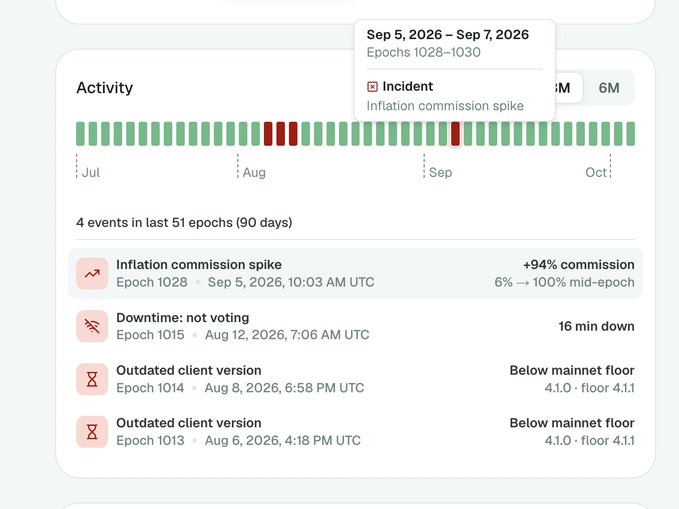The height and width of the screenshot is (509, 679).
Task: Click the 'Aug 6, 2026, 4:18 PM UTC' timestamp
Action: click(x=283, y=441)
